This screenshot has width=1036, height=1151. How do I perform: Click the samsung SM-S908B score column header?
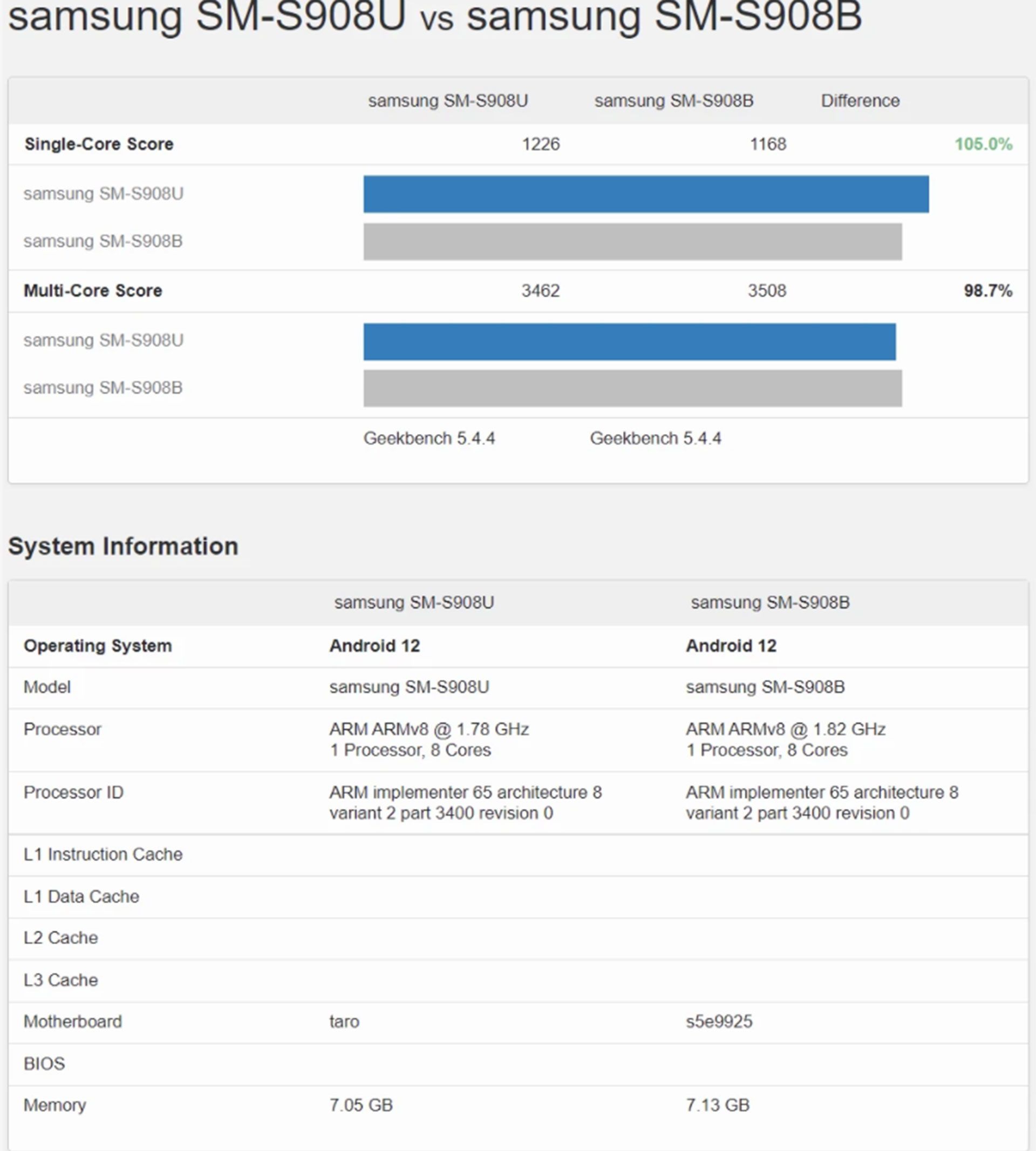(673, 101)
